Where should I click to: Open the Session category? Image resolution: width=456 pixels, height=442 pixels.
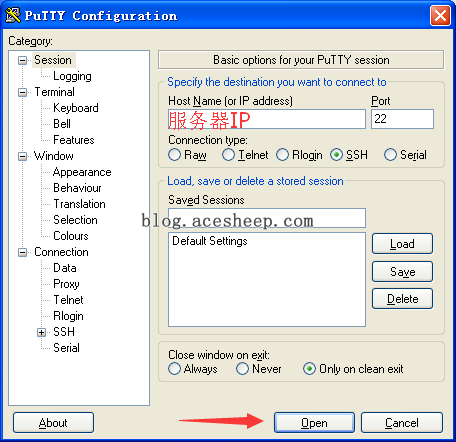click(53, 60)
